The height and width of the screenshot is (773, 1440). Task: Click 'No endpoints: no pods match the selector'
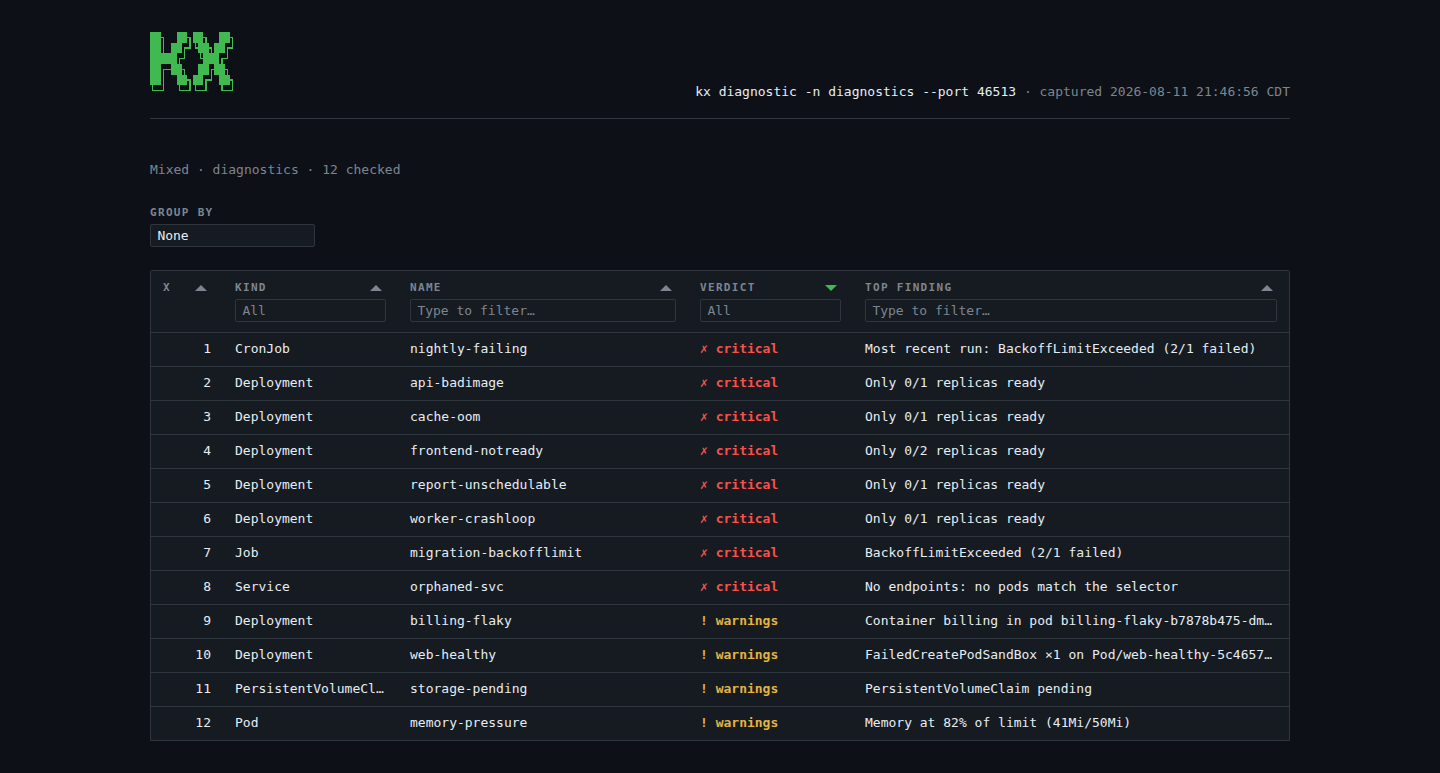coord(1021,587)
